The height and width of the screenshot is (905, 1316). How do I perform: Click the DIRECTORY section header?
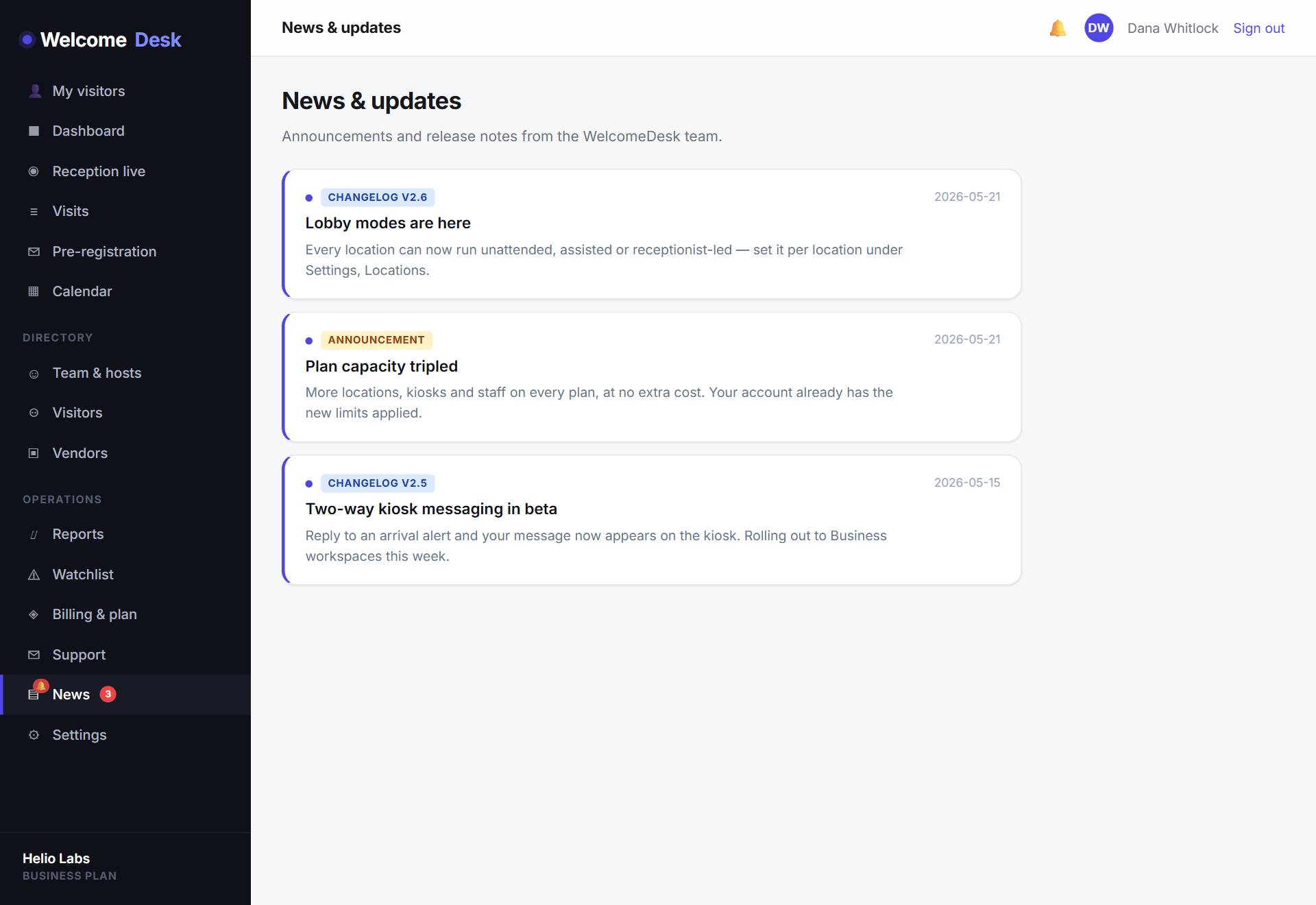coord(58,338)
